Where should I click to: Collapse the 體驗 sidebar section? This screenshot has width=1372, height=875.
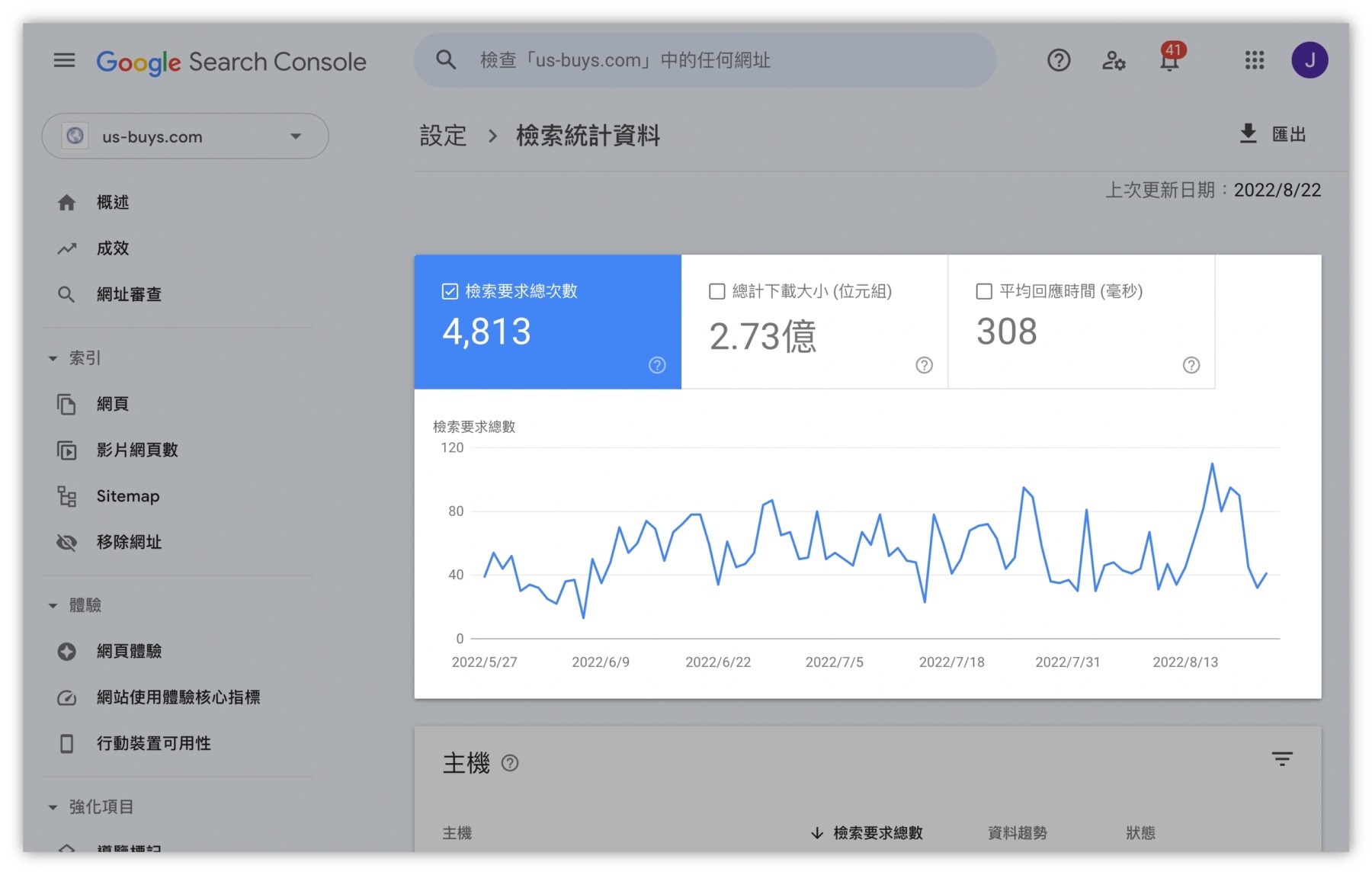pyautogui.click(x=53, y=604)
